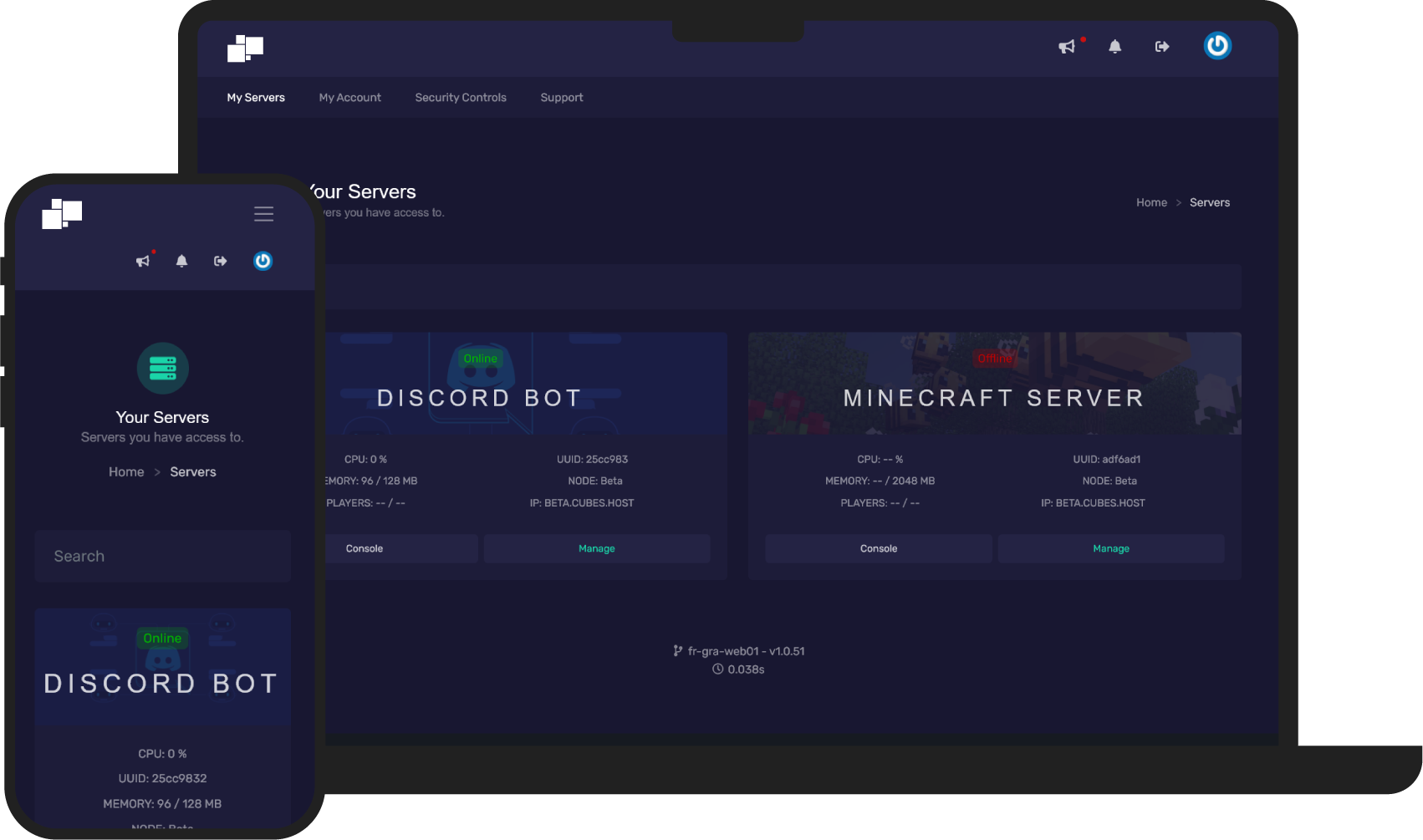Screen dimensions: 1423x840
Task: Open the My Account tab
Action: 349,98
